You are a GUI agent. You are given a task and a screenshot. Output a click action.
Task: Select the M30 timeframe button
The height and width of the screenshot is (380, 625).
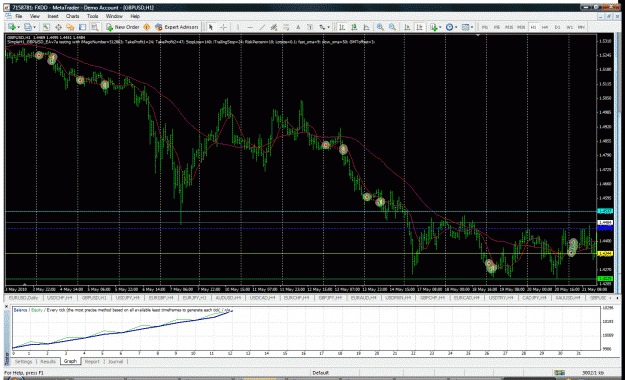pyautogui.click(x=521, y=27)
